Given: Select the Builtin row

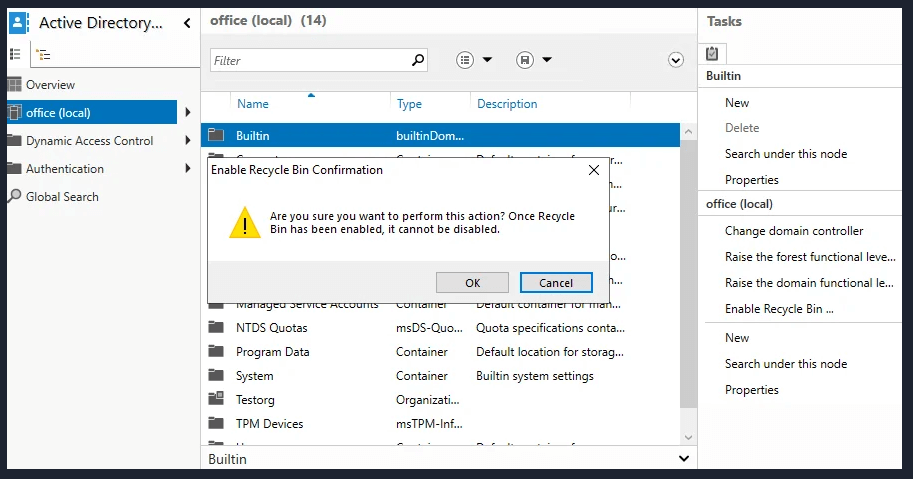Looking at the screenshot, I should [440, 135].
